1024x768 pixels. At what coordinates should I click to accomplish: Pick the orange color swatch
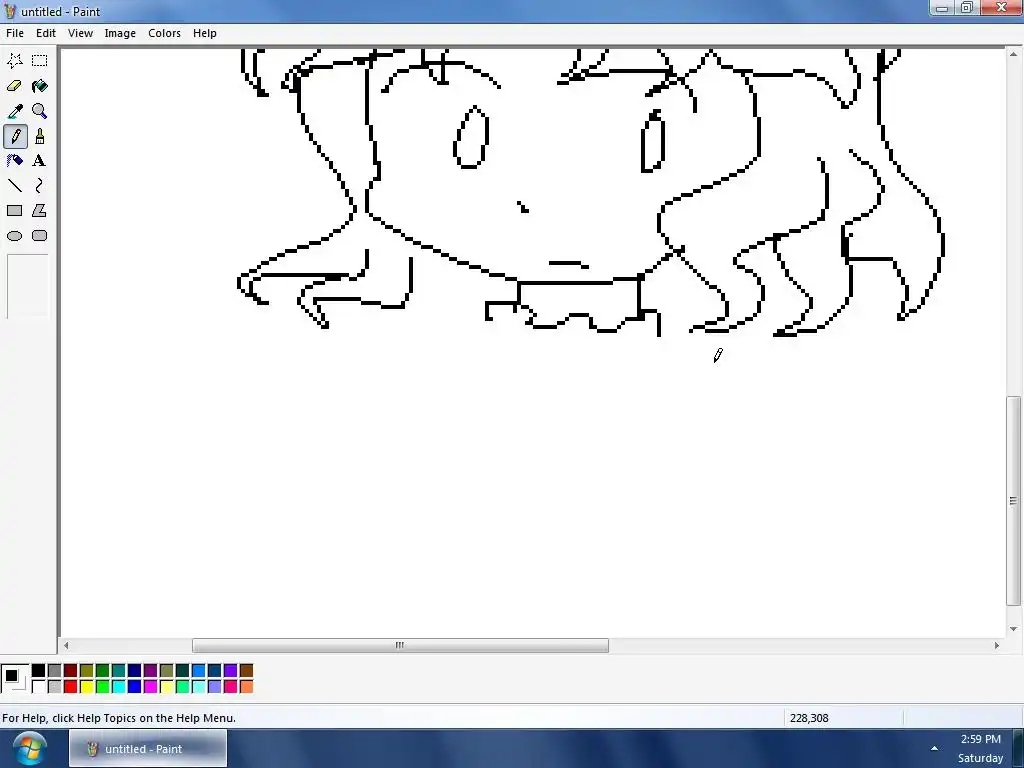point(246,686)
